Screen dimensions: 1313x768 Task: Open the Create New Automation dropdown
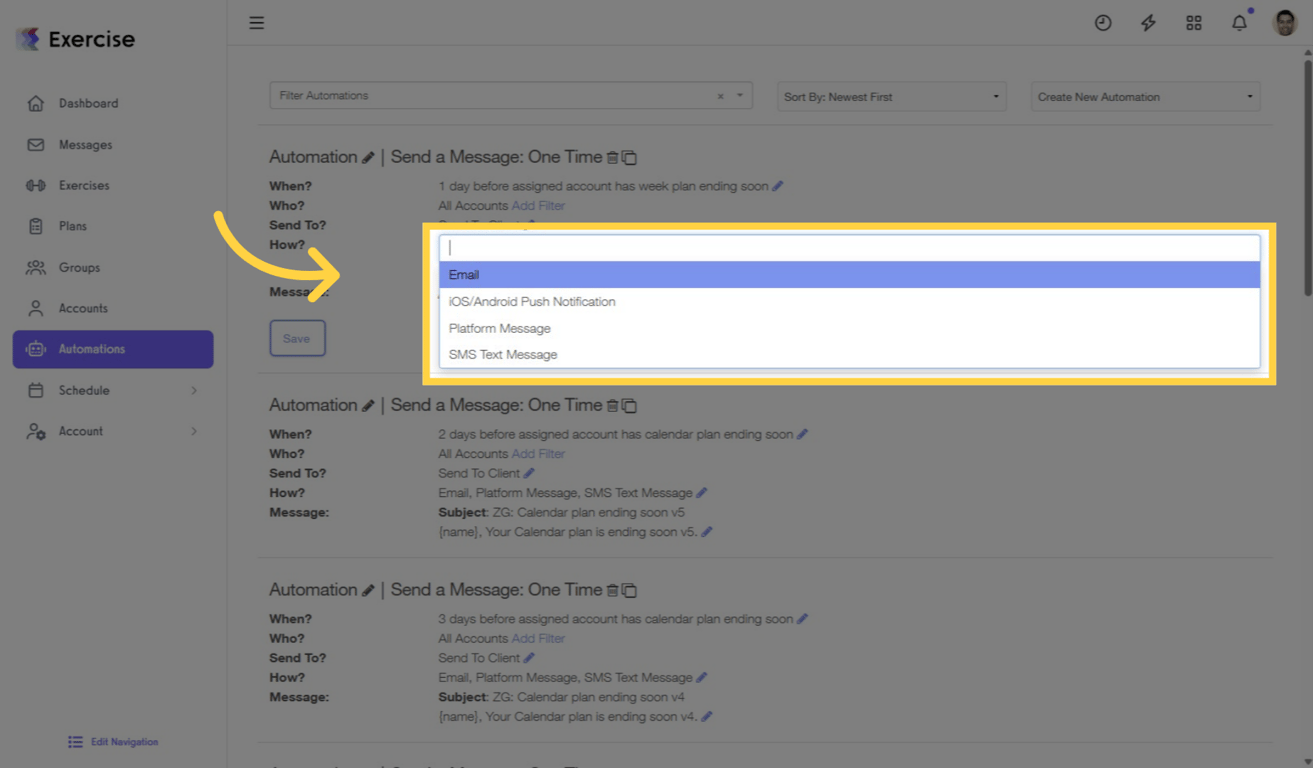pyautogui.click(x=1143, y=96)
